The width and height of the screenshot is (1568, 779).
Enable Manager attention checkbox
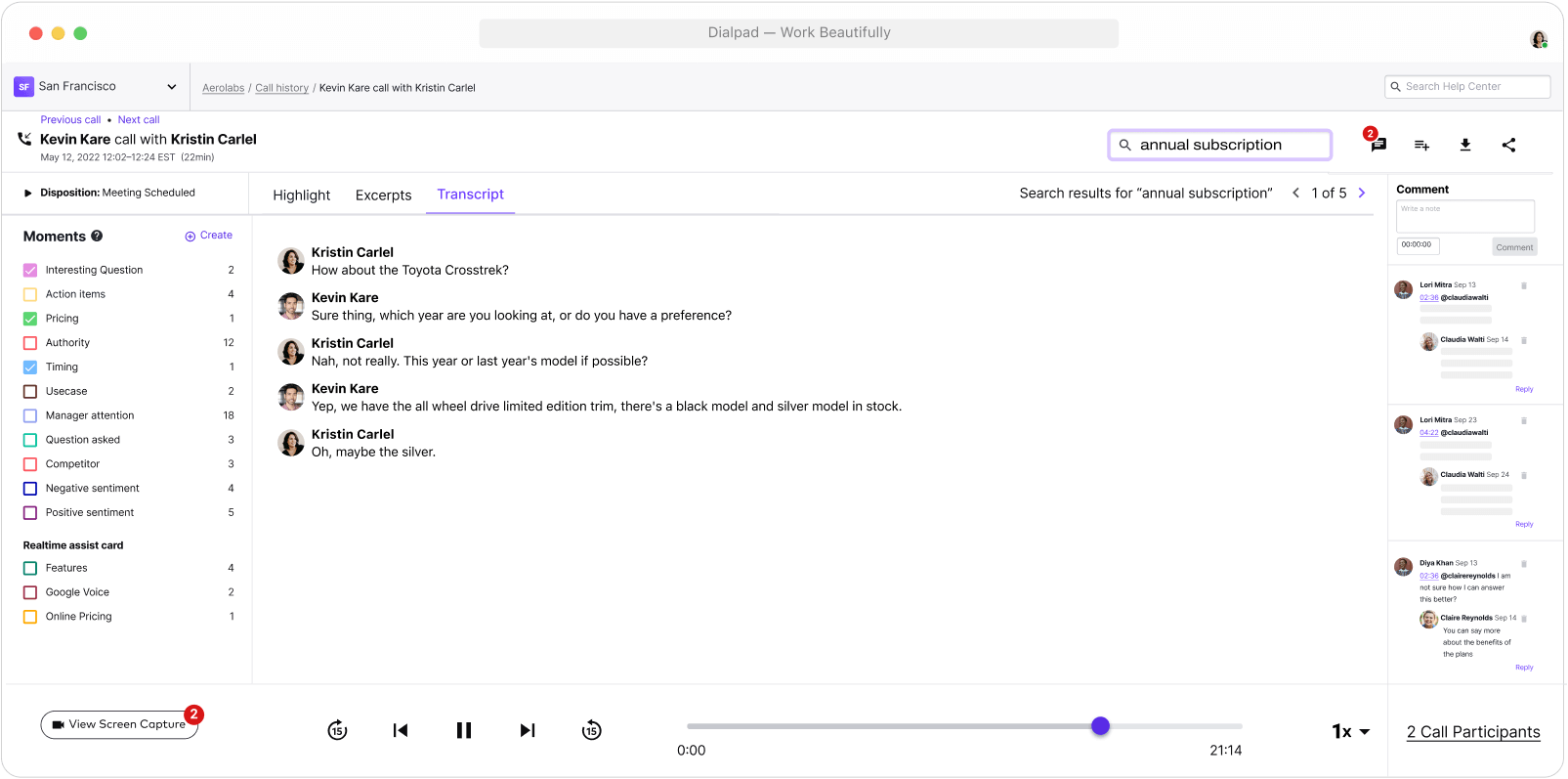coord(30,415)
